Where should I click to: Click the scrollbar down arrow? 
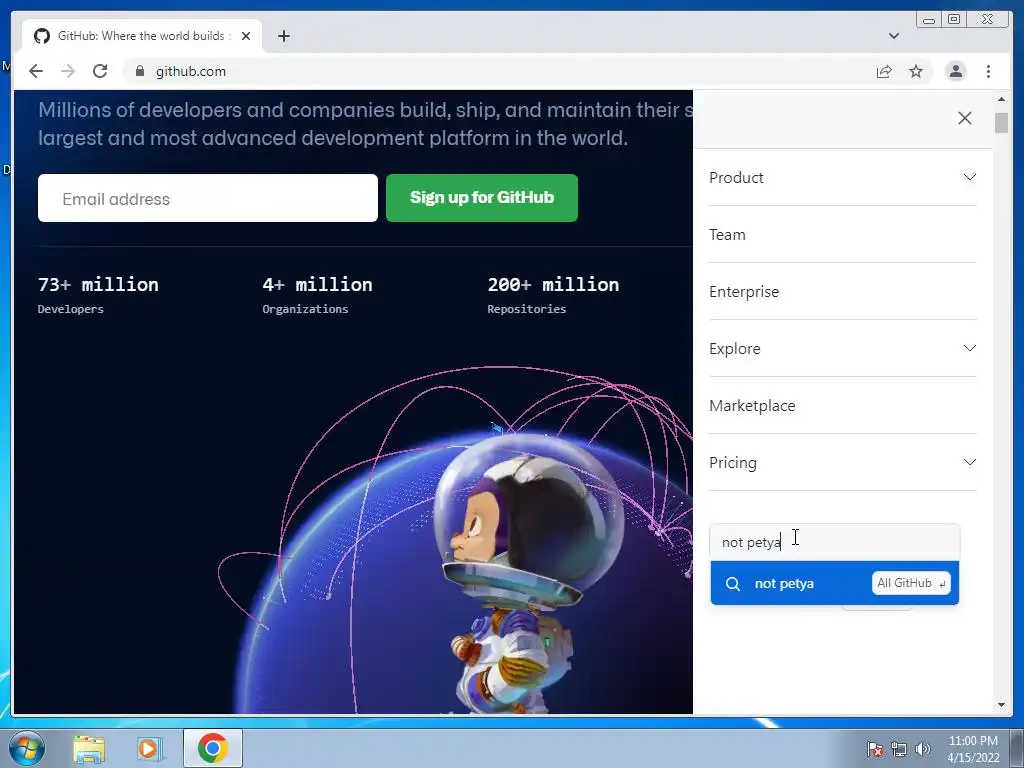pyautogui.click(x=1001, y=705)
